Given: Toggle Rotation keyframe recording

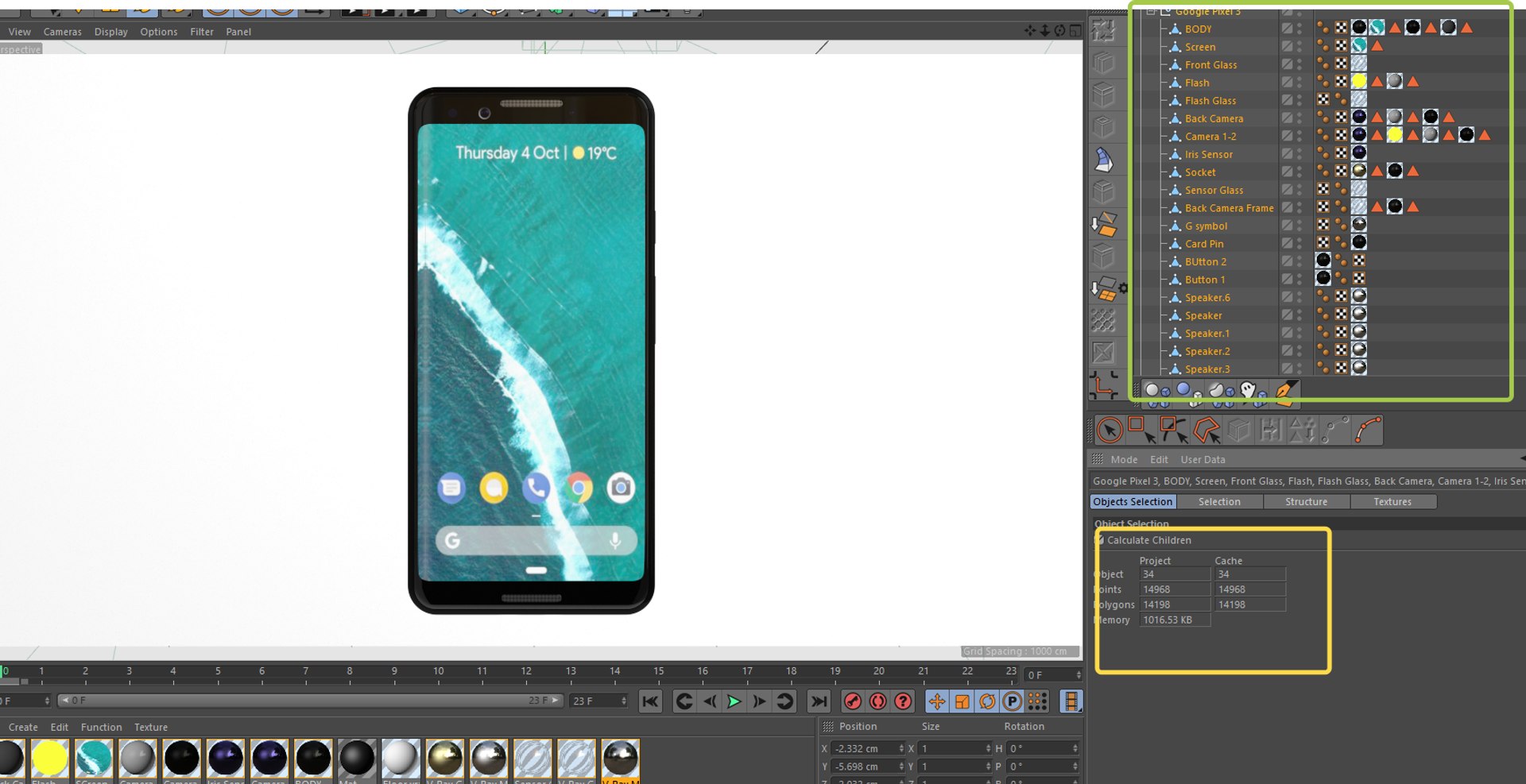Looking at the screenshot, I should 987,701.
